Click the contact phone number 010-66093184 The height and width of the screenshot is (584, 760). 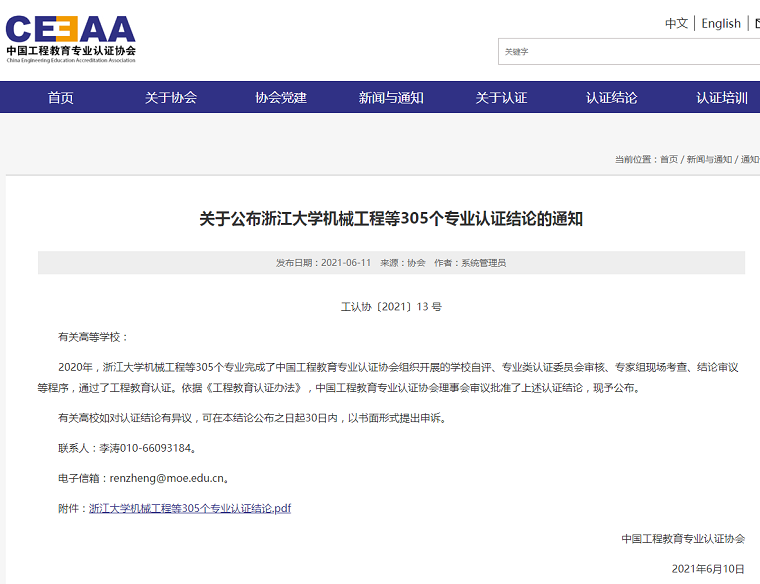[x=154, y=448]
